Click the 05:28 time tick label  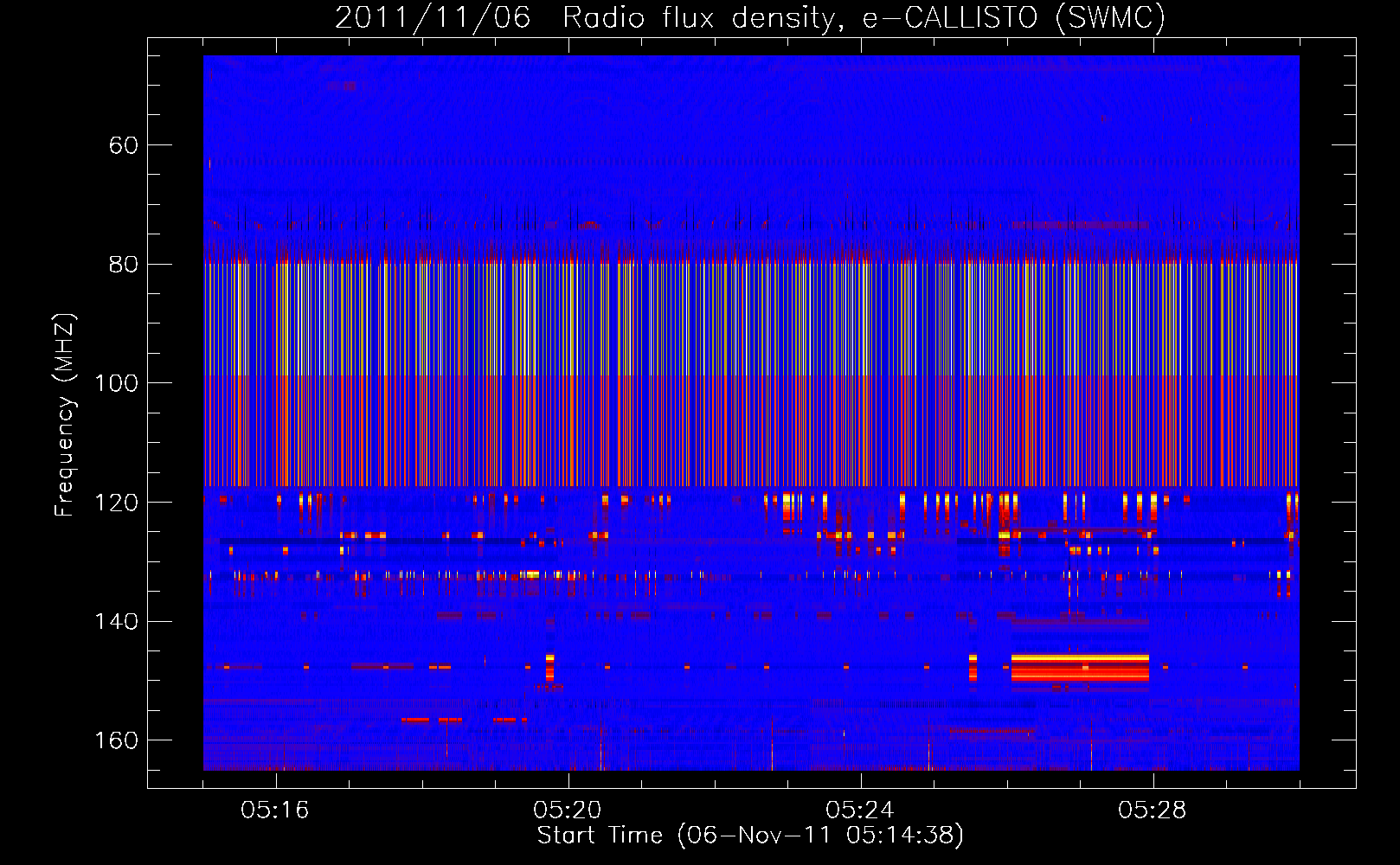tap(1153, 811)
